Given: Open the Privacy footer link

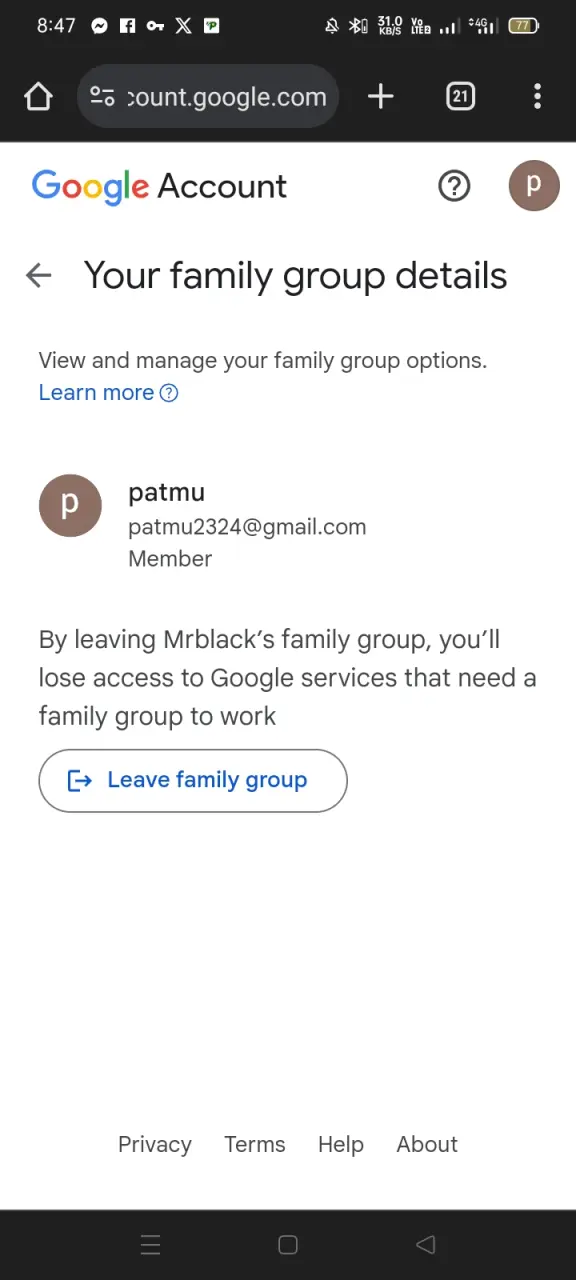Looking at the screenshot, I should (x=155, y=1145).
